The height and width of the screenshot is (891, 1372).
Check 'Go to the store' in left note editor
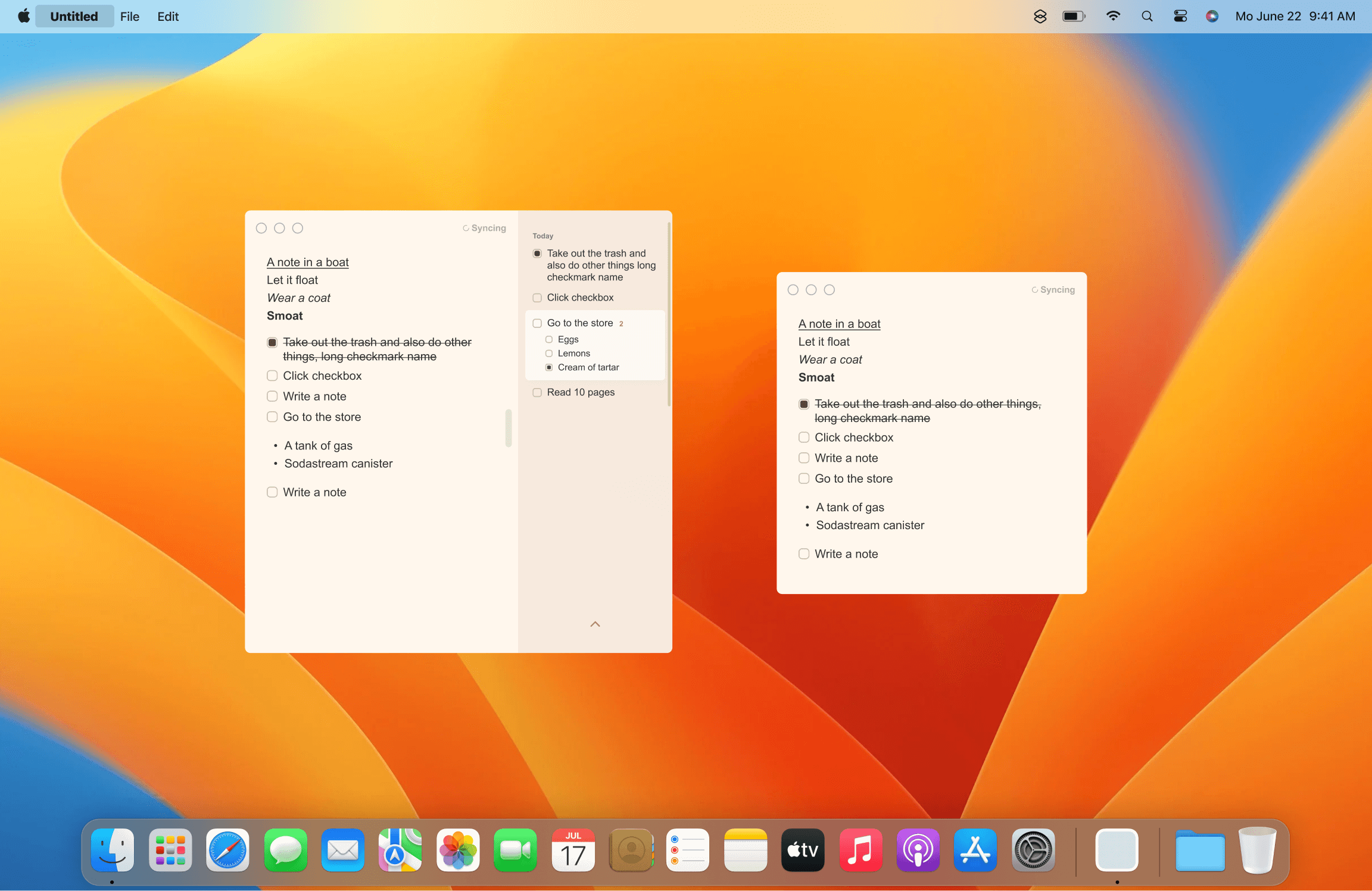(272, 417)
